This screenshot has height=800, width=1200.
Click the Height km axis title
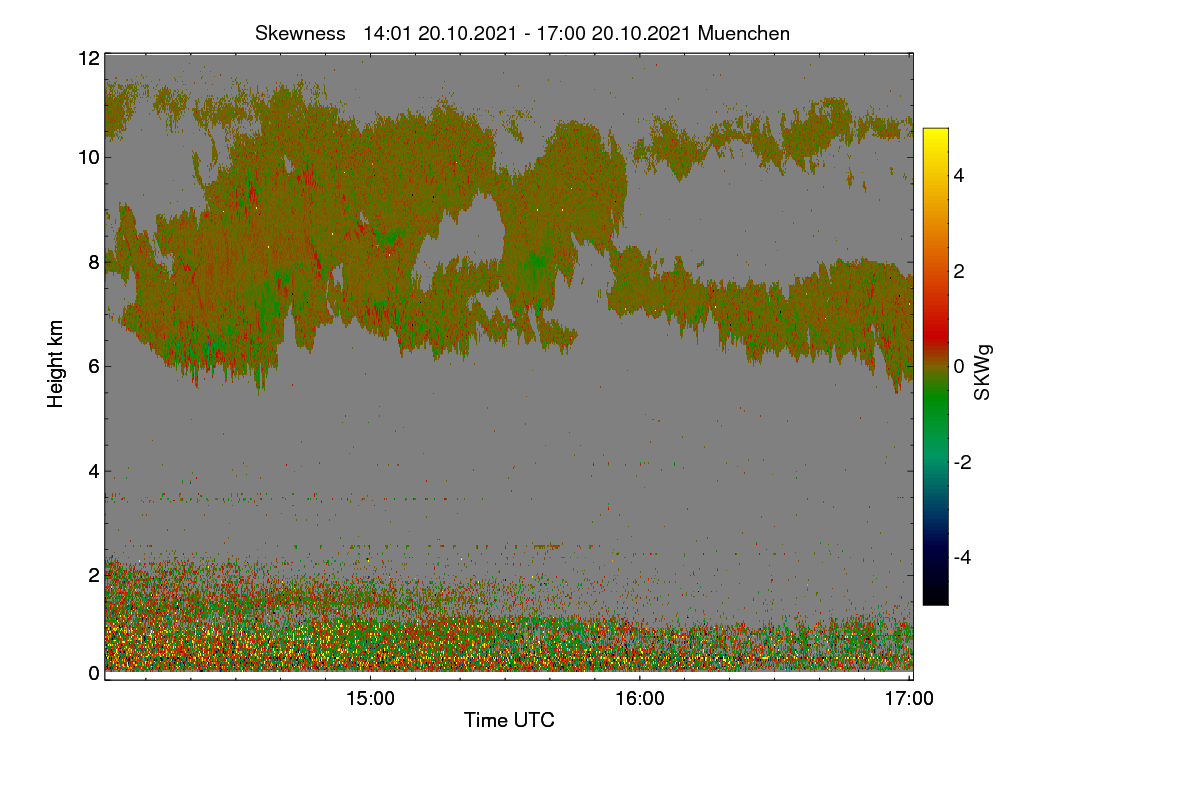pos(56,364)
